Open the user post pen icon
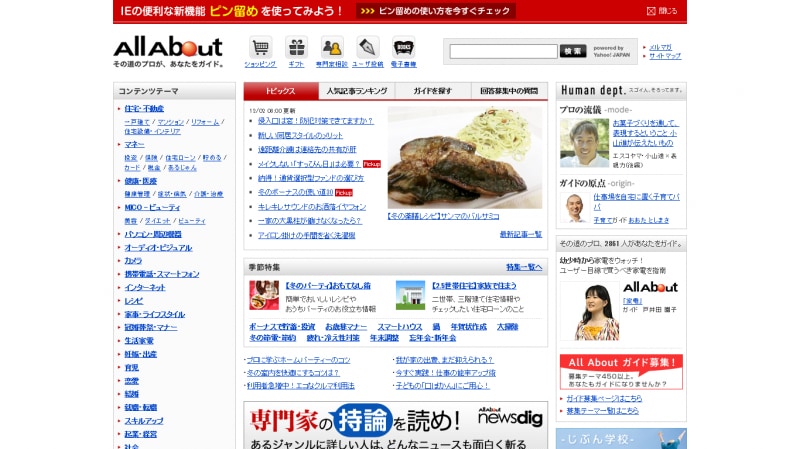The height and width of the screenshot is (449, 800). pyautogui.click(x=367, y=47)
